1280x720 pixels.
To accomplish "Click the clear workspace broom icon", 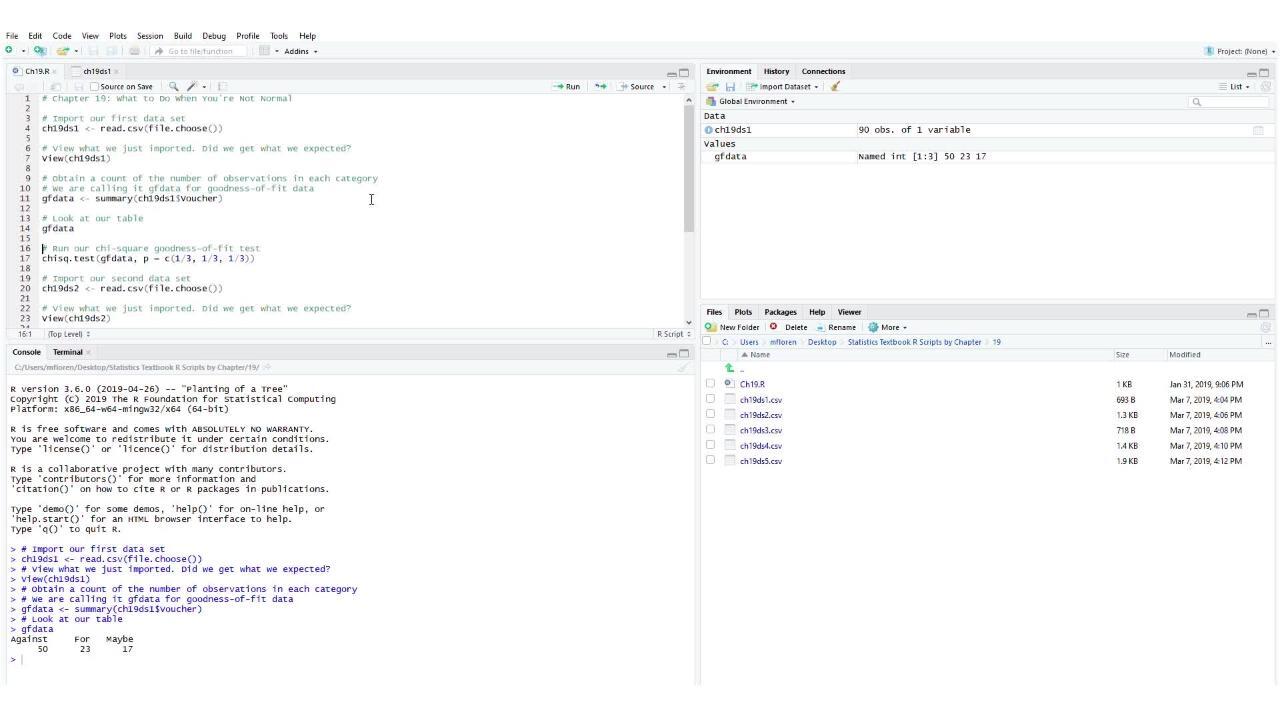I will pos(835,87).
